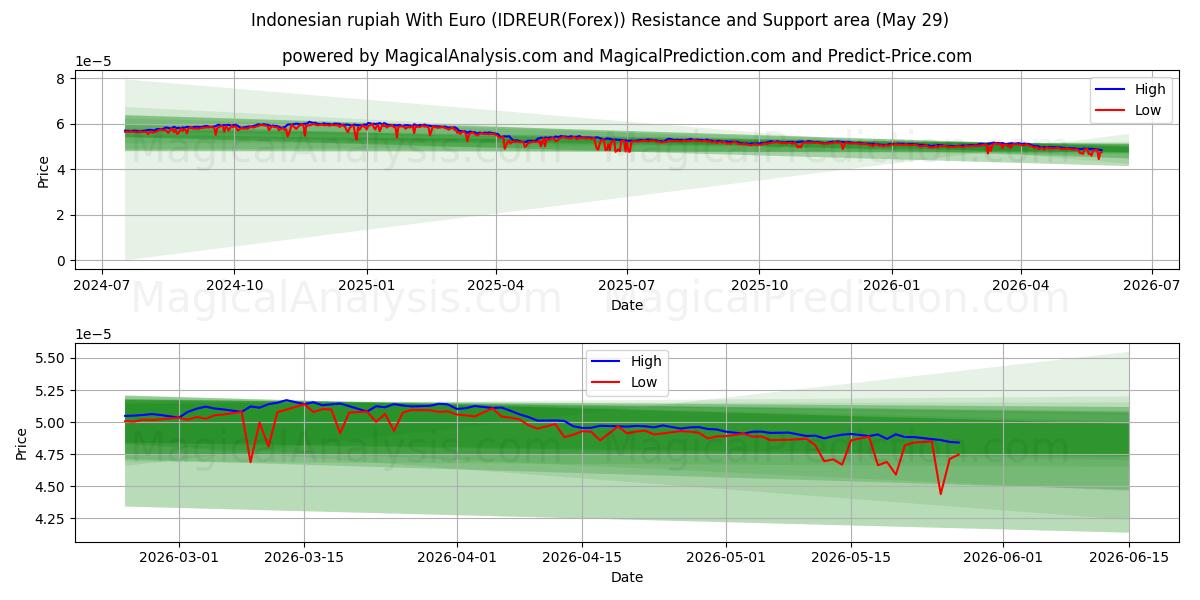Click the '4.50' price tick label
The width and height of the screenshot is (1200, 600).
[51, 487]
